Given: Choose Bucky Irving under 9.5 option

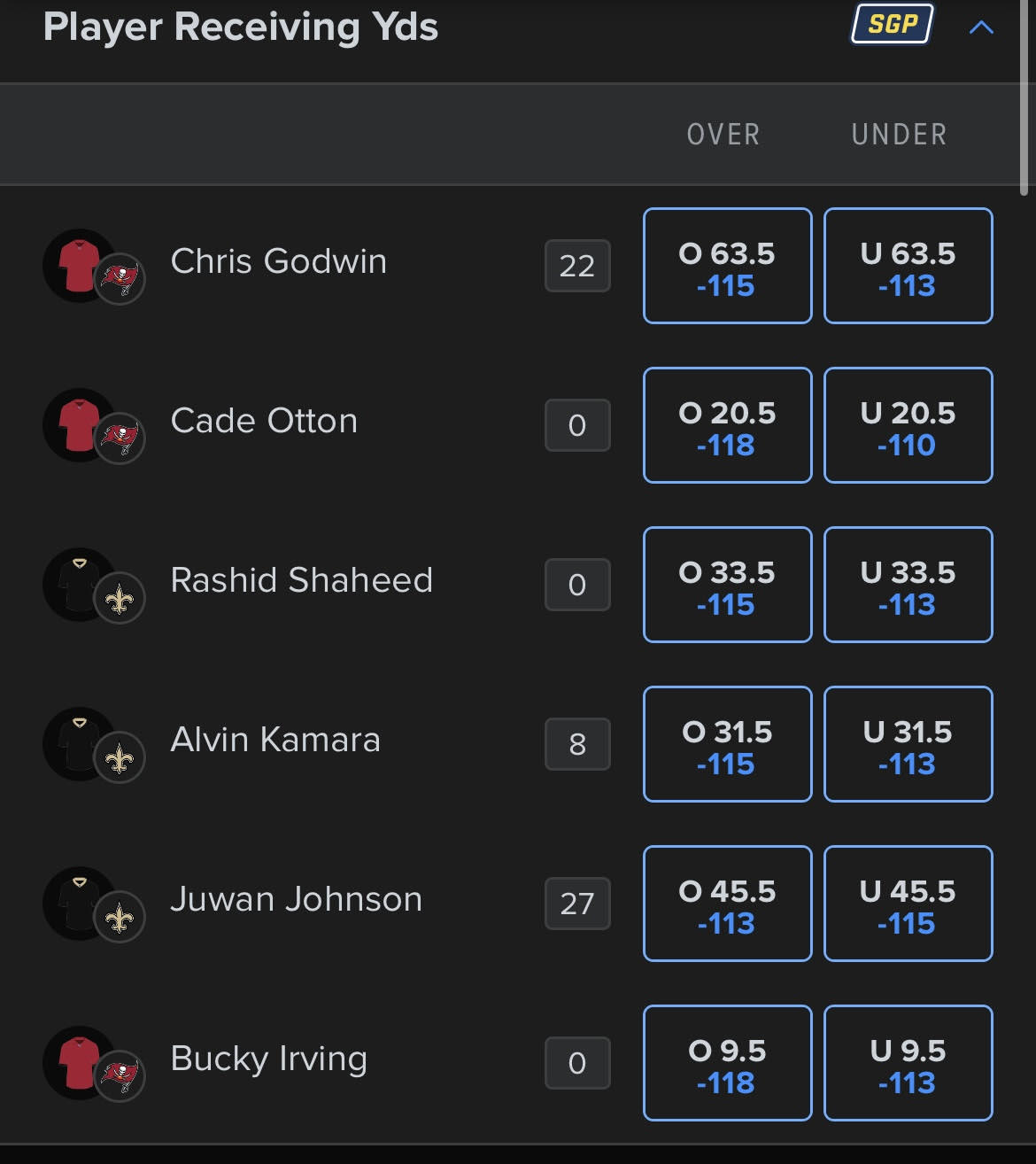Looking at the screenshot, I should click(x=908, y=1063).
